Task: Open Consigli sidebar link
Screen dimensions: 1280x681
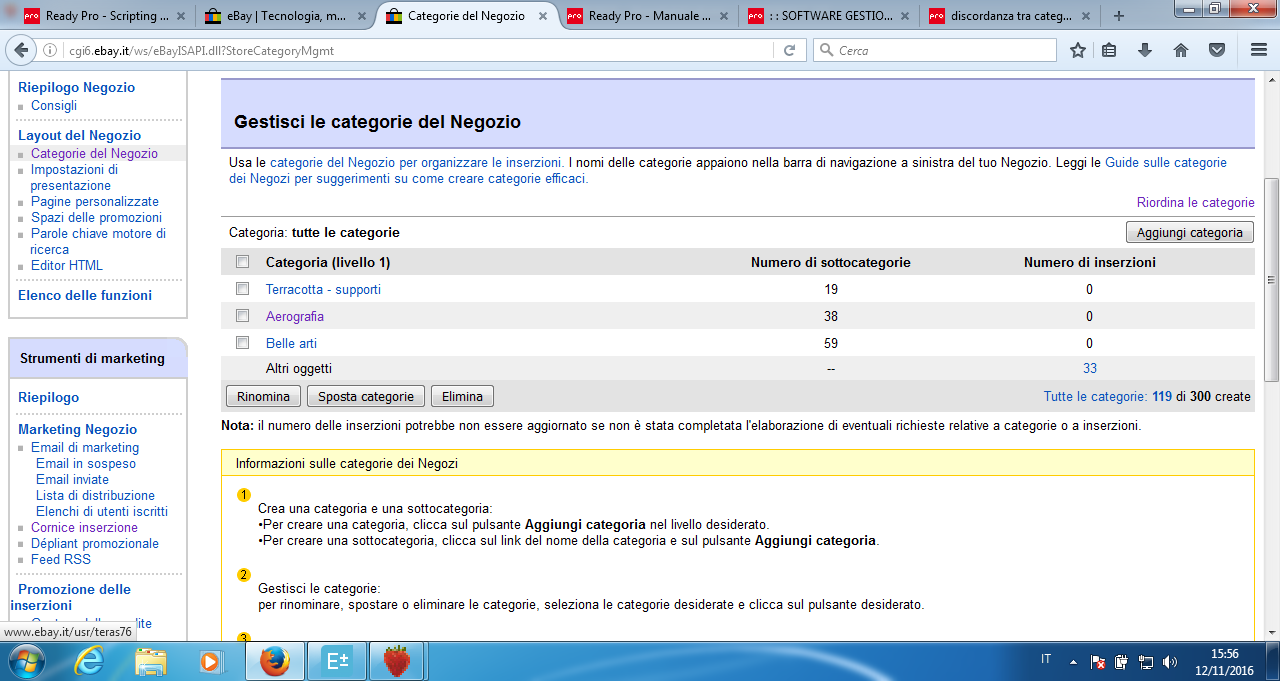Action: coord(54,105)
